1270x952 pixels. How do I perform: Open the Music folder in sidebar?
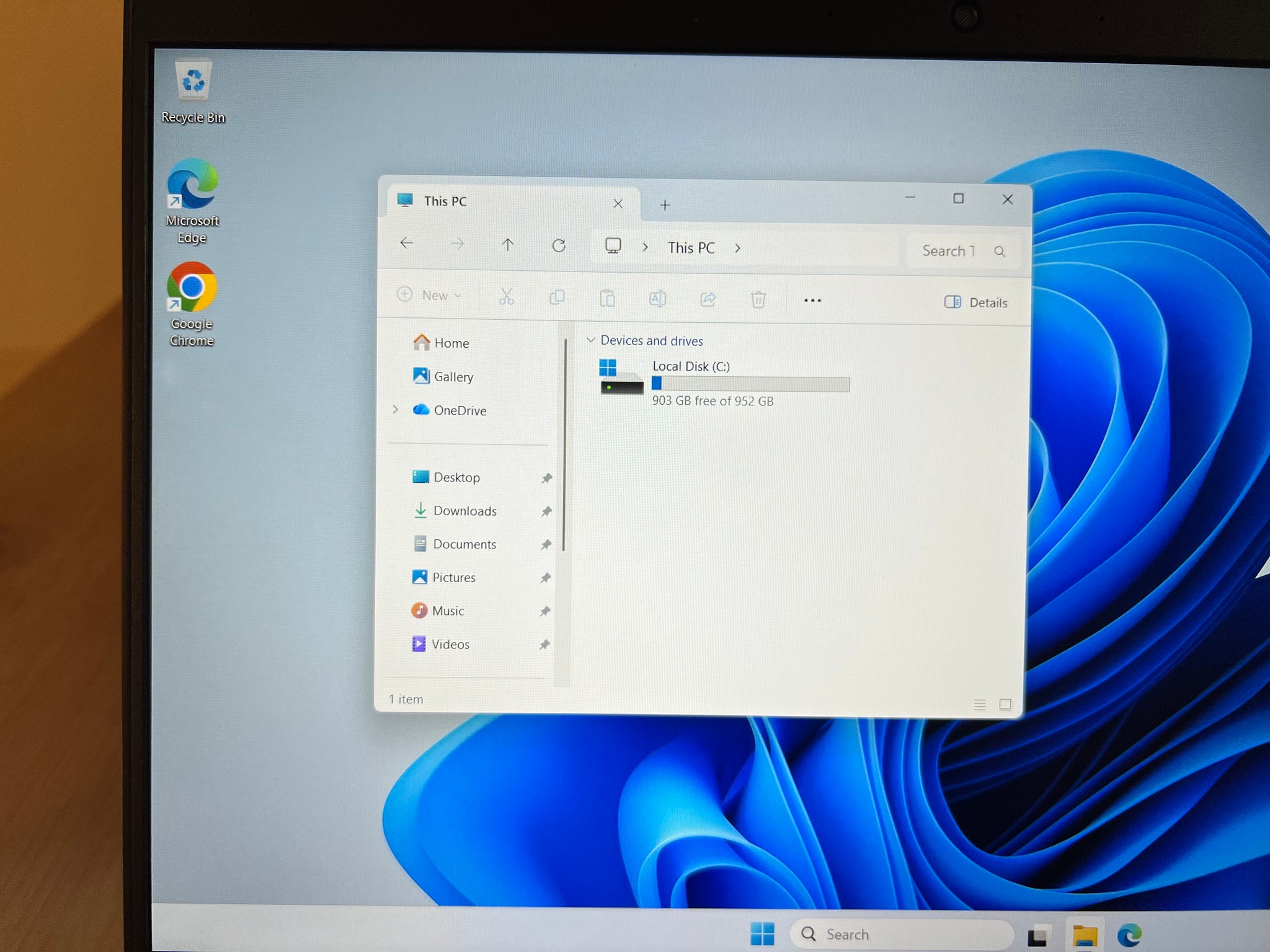(438, 611)
